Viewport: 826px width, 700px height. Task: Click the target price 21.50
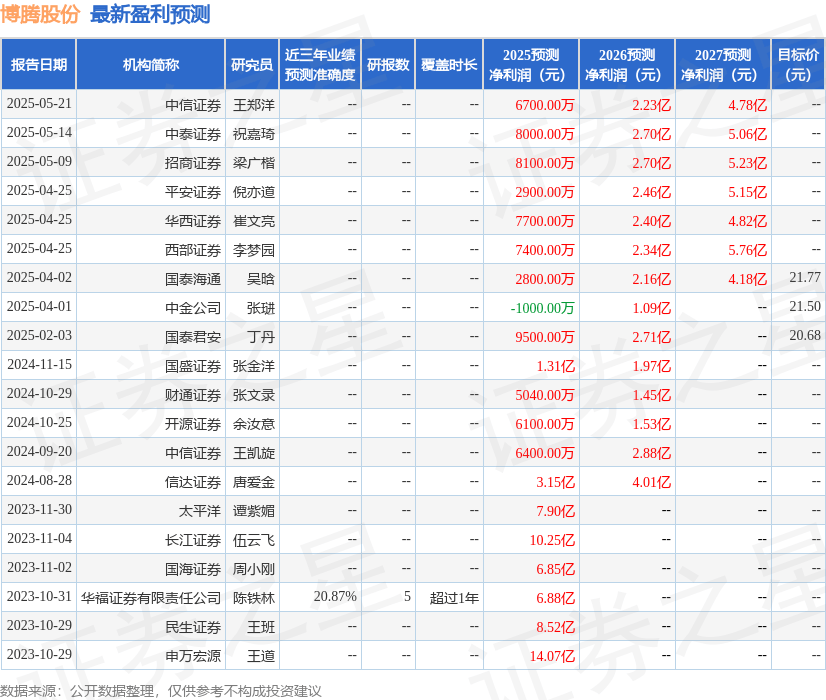pyautogui.click(x=805, y=307)
